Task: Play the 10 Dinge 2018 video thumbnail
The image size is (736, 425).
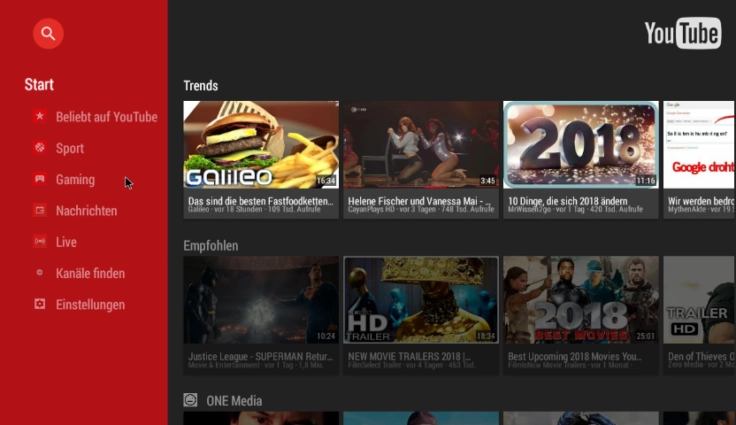Action: pos(581,145)
